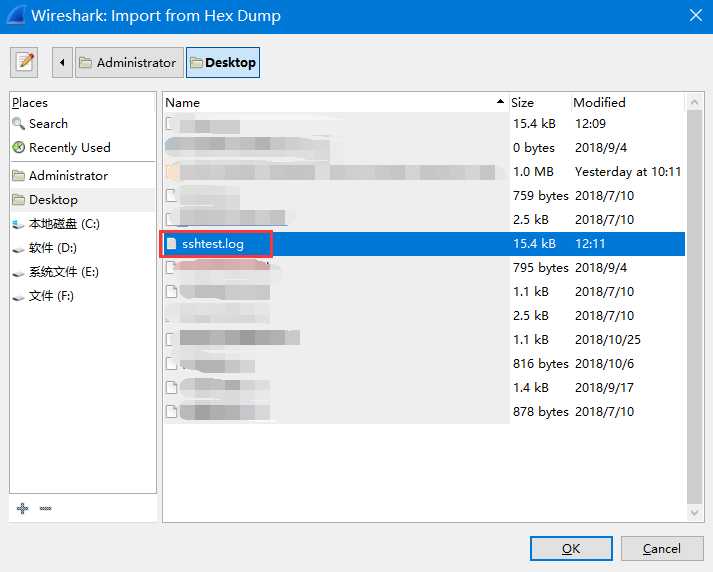This screenshot has width=713, height=572.
Task: Remove bookmark with the minus icon
Action: (45, 508)
